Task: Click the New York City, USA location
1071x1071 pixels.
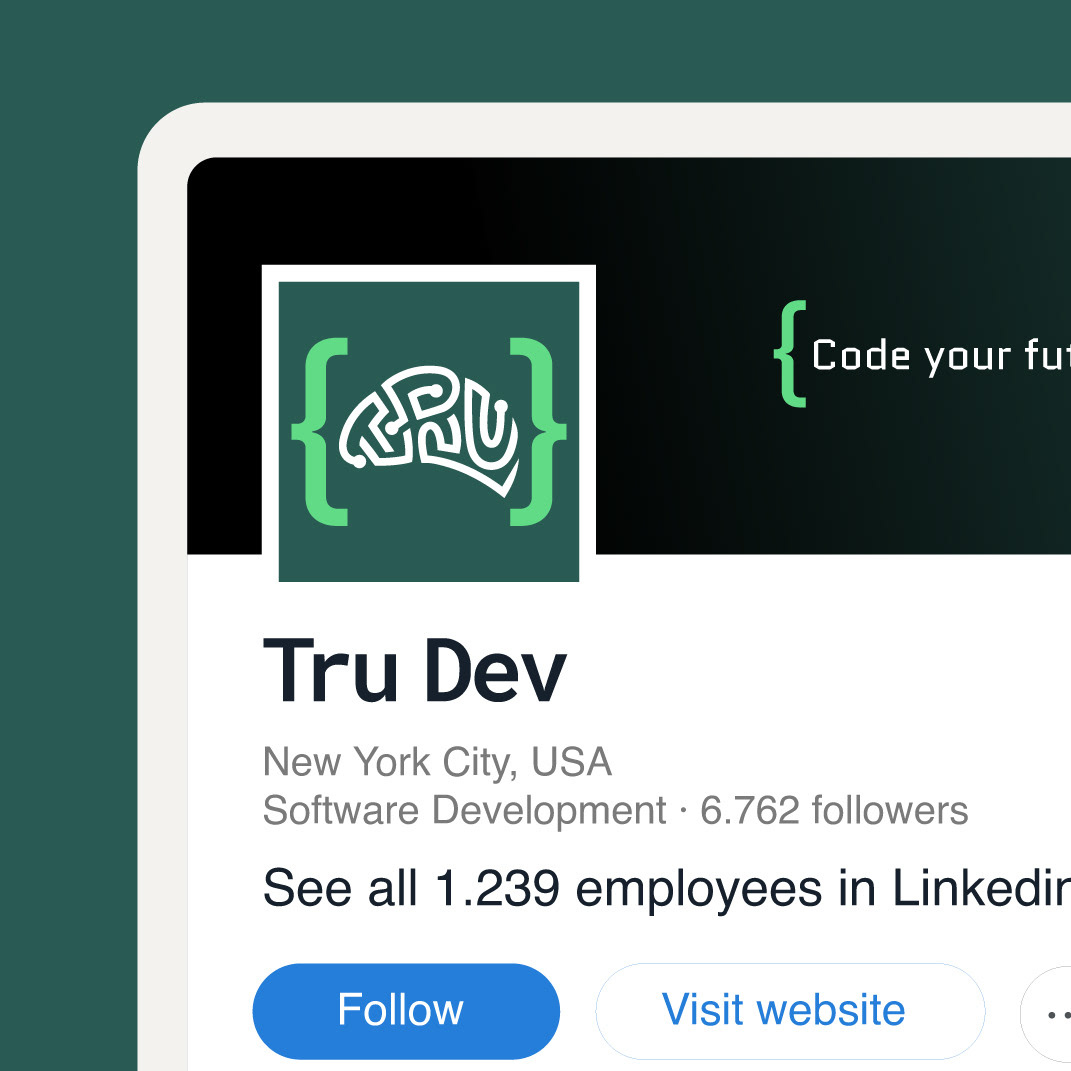Action: 437,762
